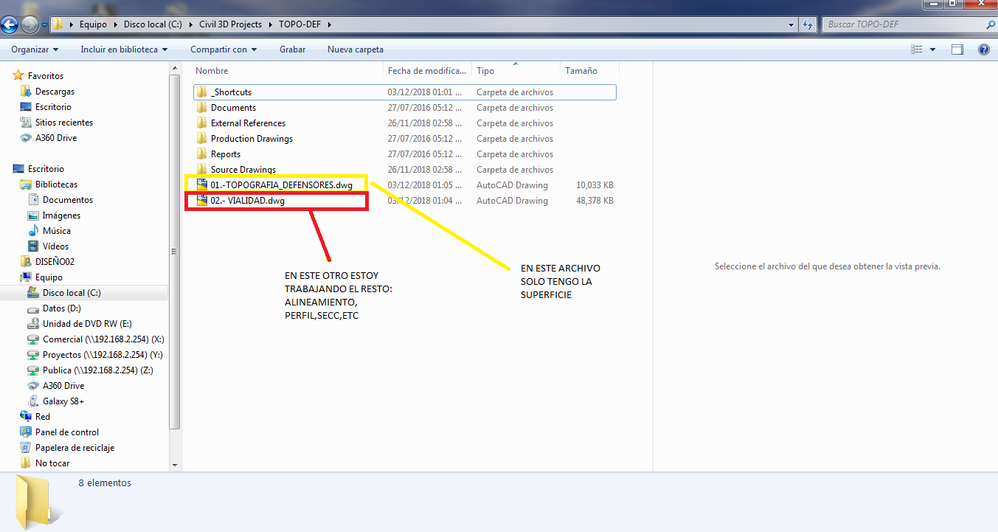Expand the breadcrumb arrow after TOPO-DEF
The image size is (998, 532).
329,25
